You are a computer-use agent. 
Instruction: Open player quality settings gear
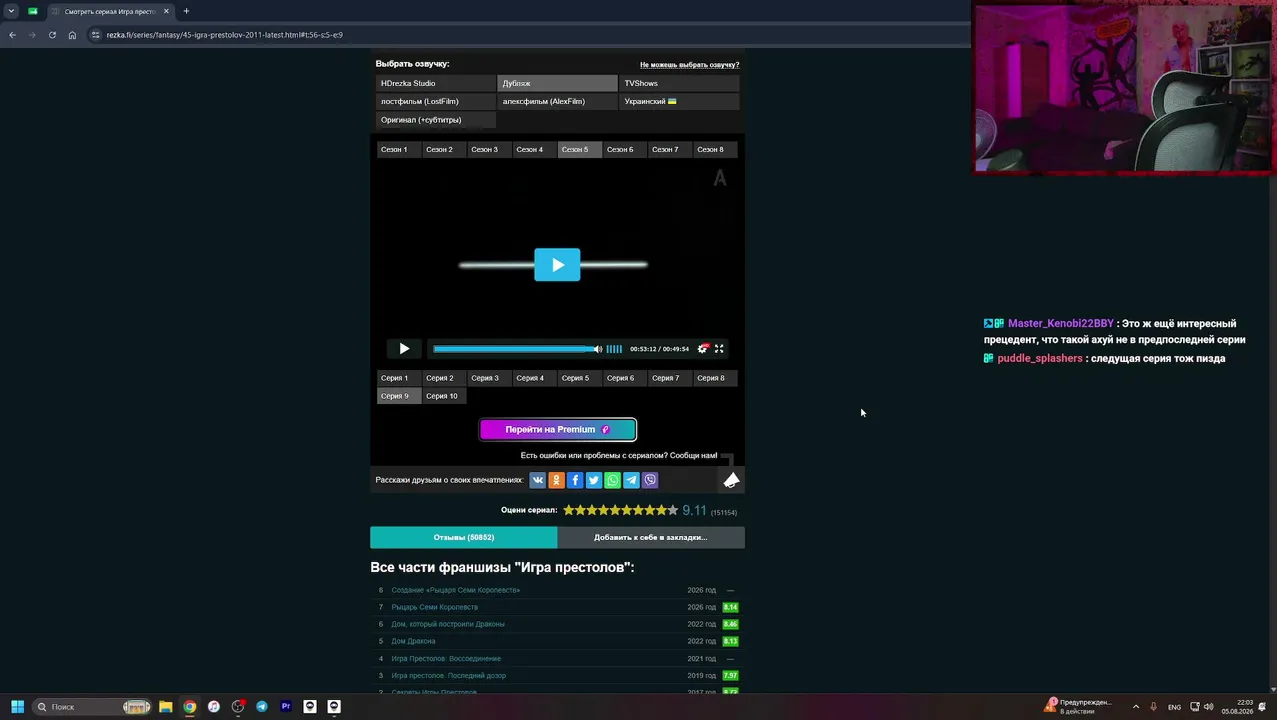coord(703,349)
